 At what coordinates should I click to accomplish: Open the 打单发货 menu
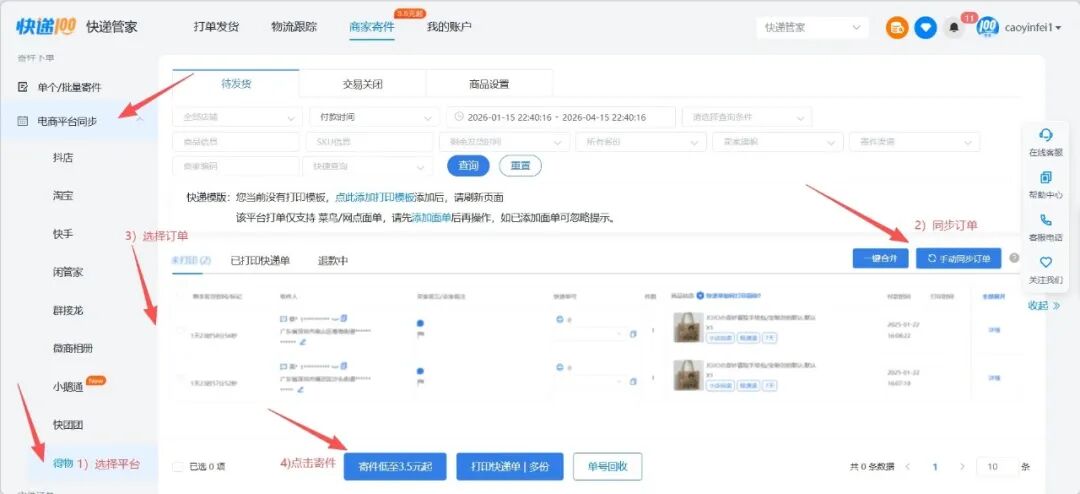[x=216, y=27]
